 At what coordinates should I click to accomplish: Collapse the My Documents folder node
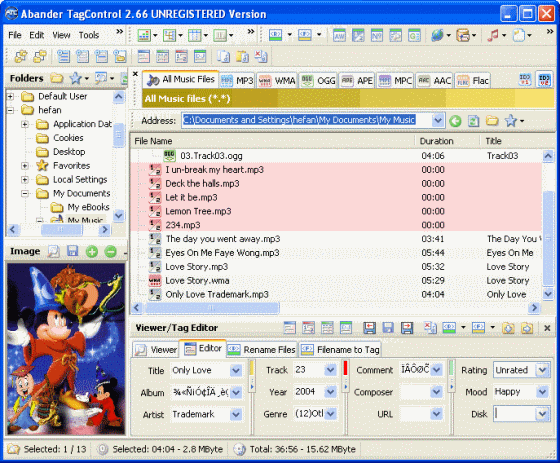coord(25,193)
